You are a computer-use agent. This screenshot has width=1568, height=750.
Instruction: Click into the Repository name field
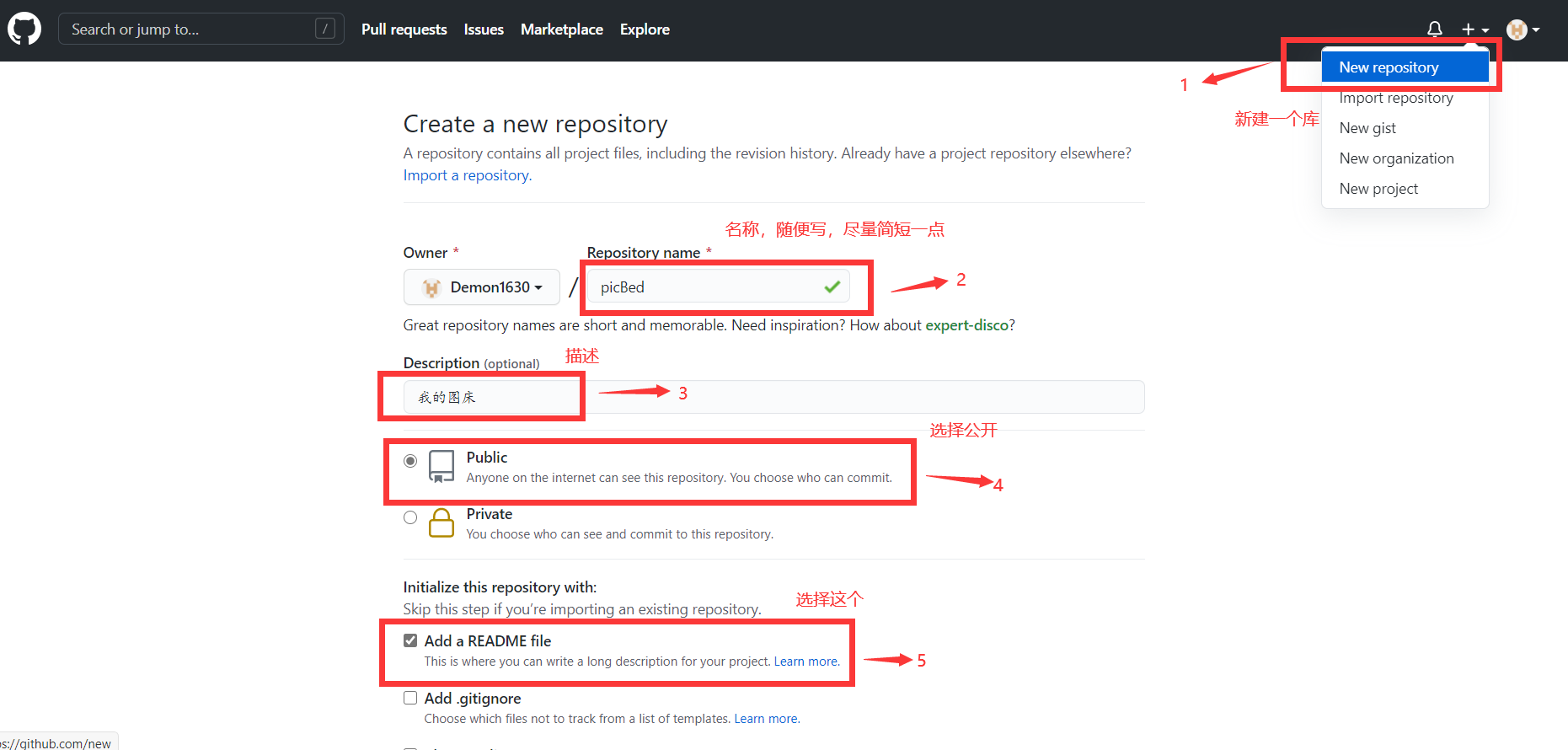pos(719,287)
